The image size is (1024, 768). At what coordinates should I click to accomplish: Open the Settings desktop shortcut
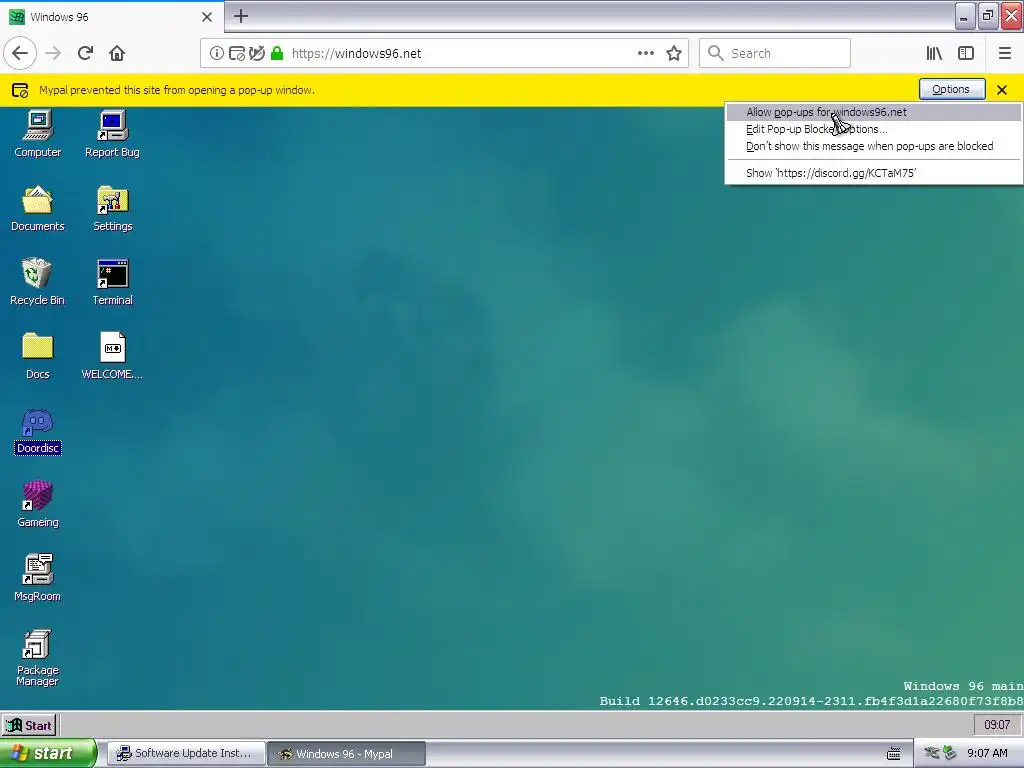[112, 208]
